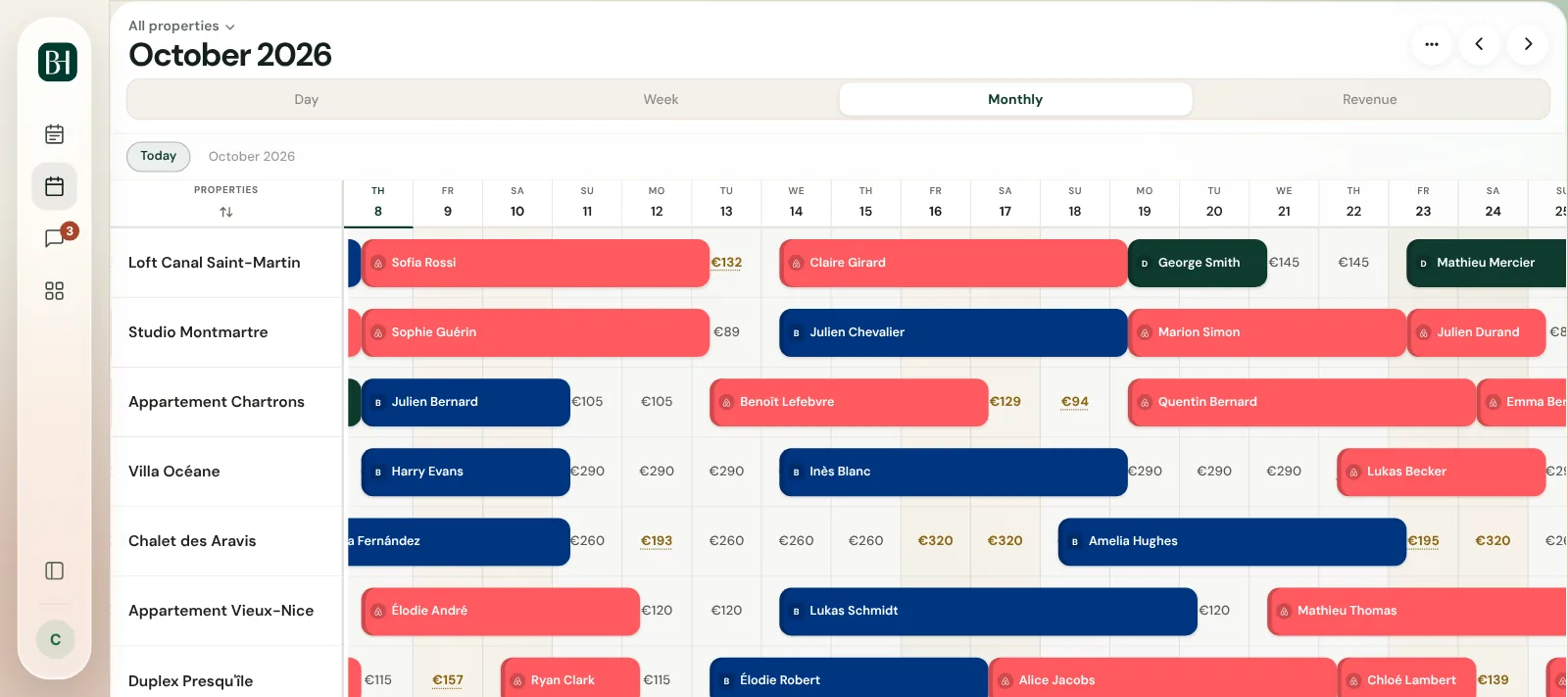Open Claire Girard's reservation
Image resolution: width=1568 pixels, height=697 pixels.
pyautogui.click(x=954, y=263)
